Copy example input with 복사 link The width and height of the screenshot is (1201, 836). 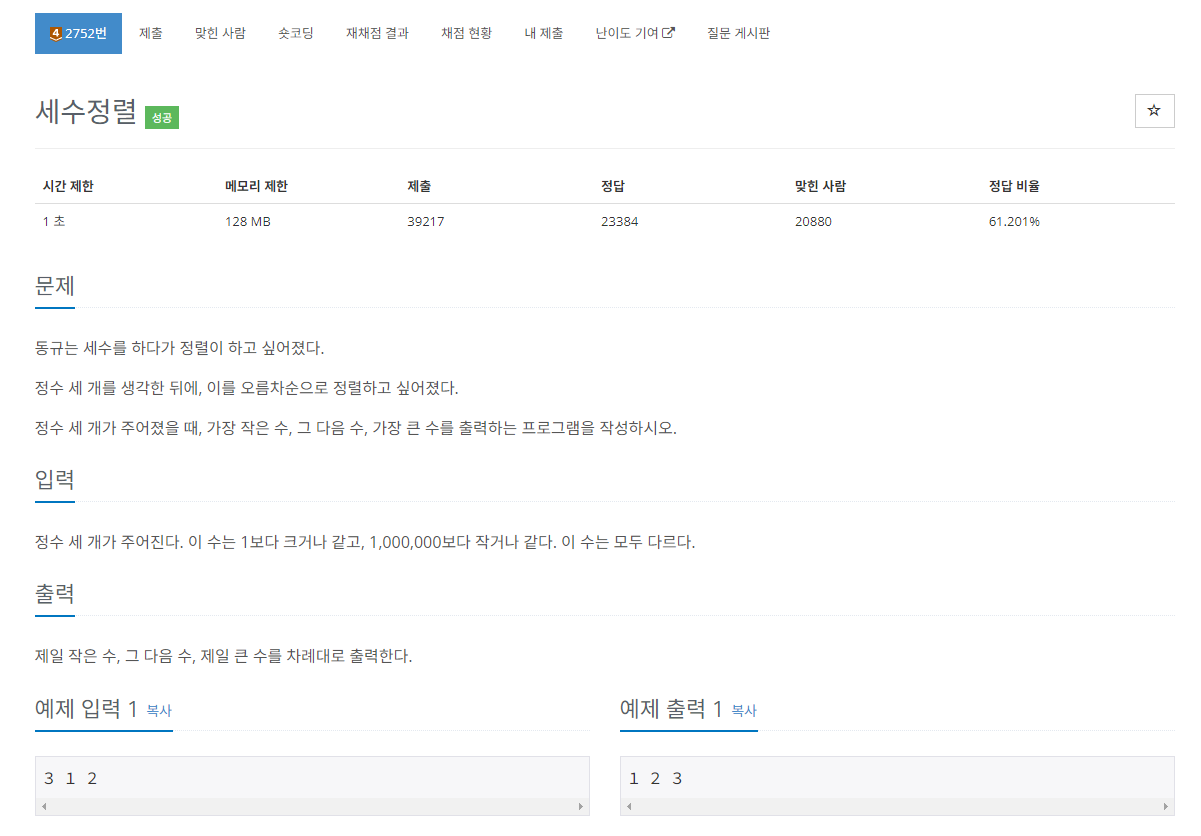159,711
